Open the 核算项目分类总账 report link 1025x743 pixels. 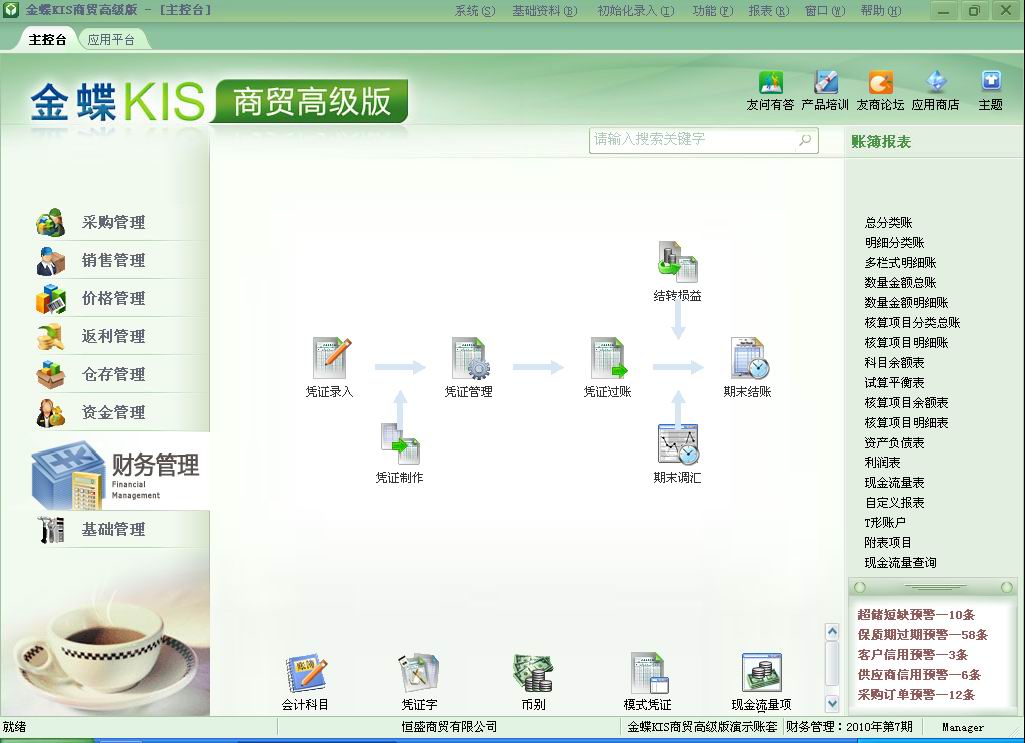coord(913,323)
